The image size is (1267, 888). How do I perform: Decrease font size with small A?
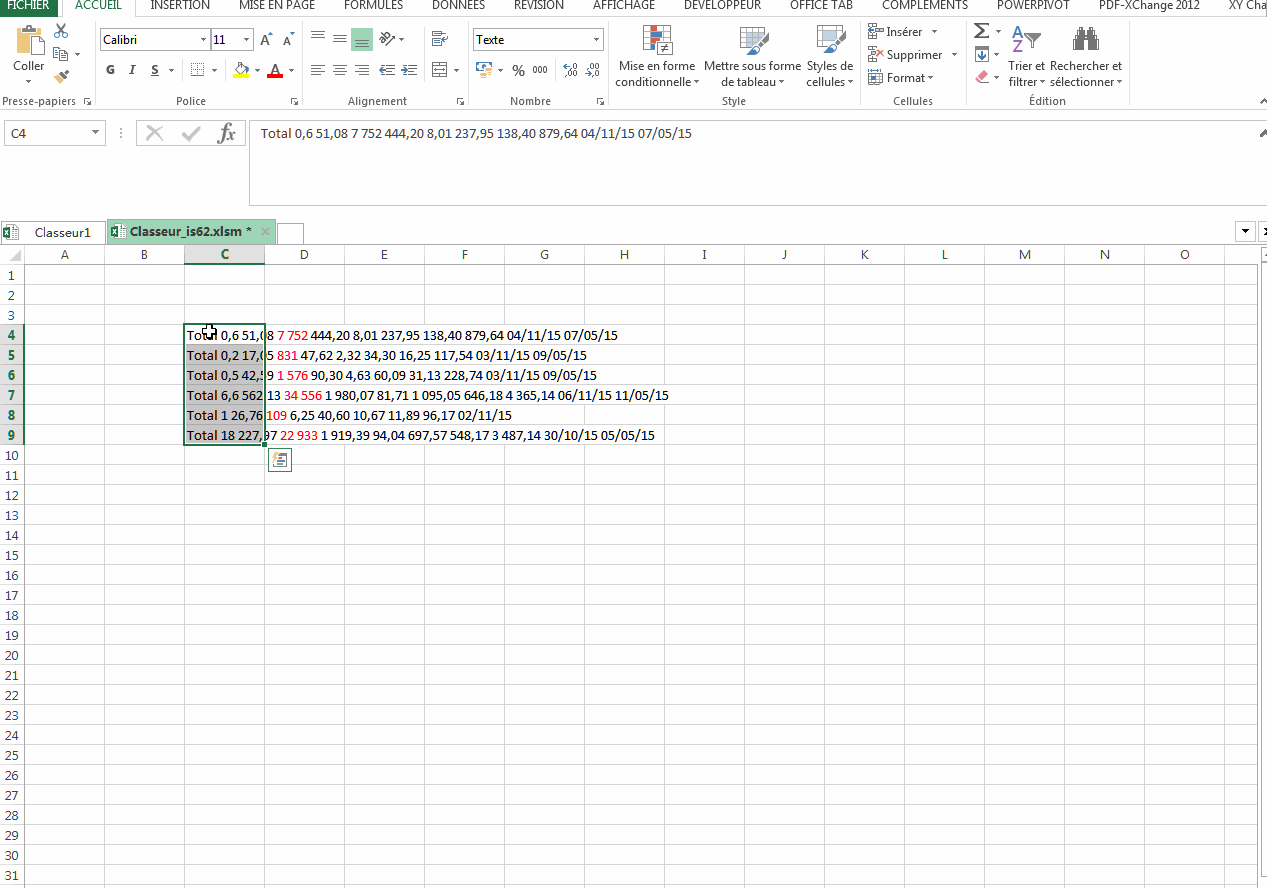pos(288,40)
